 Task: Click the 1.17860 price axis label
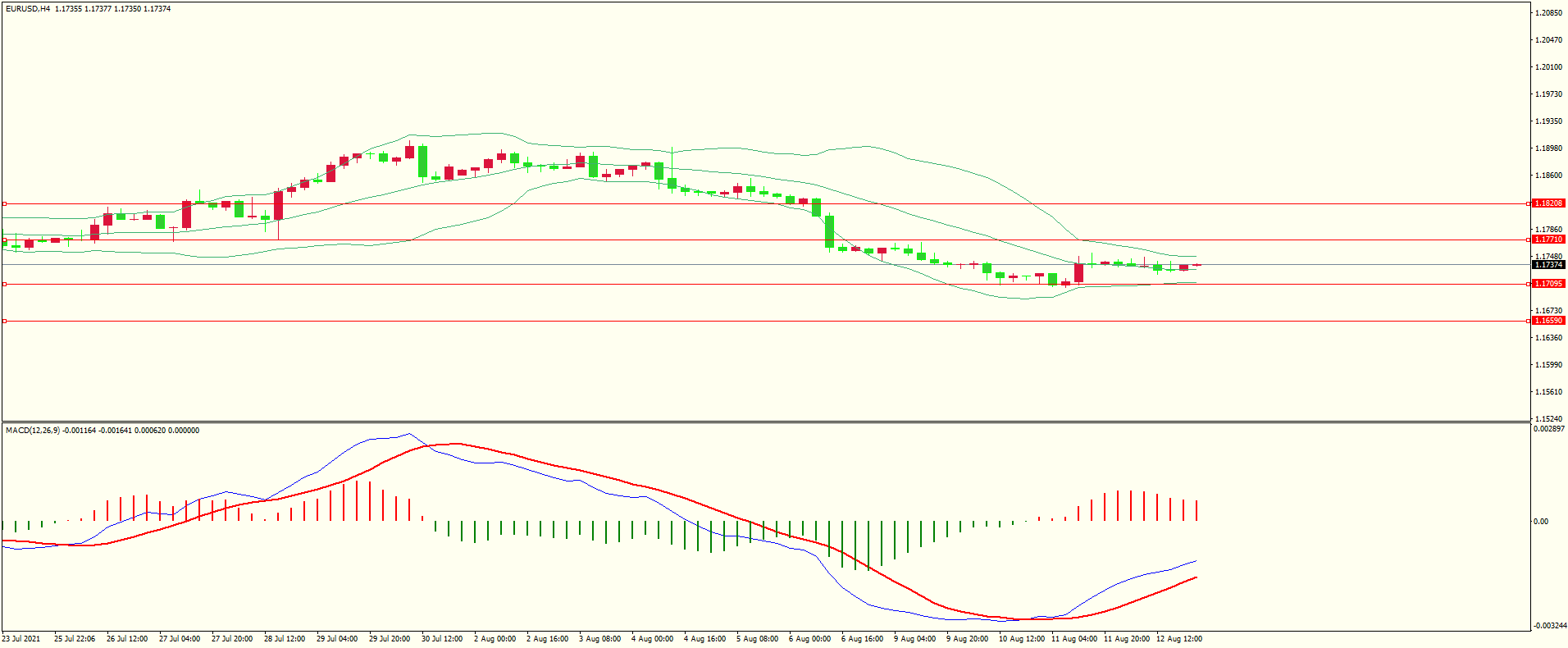1548,230
